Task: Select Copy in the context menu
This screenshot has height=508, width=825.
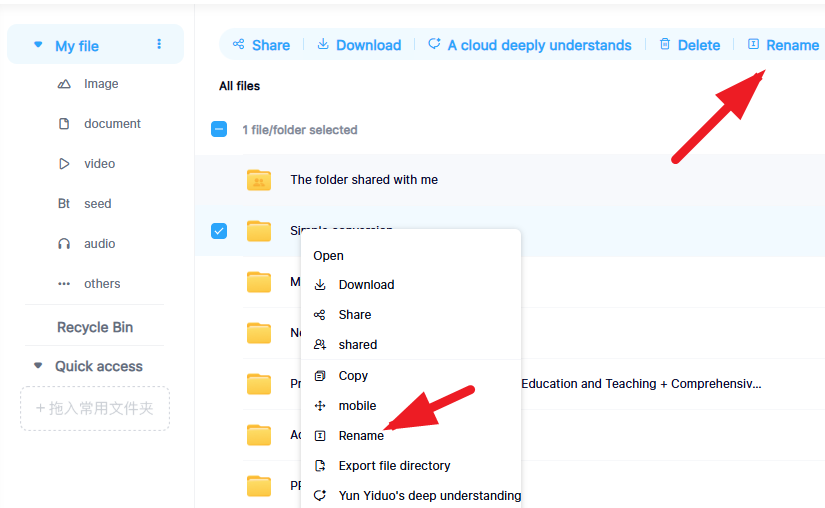Action: pyautogui.click(x=353, y=376)
